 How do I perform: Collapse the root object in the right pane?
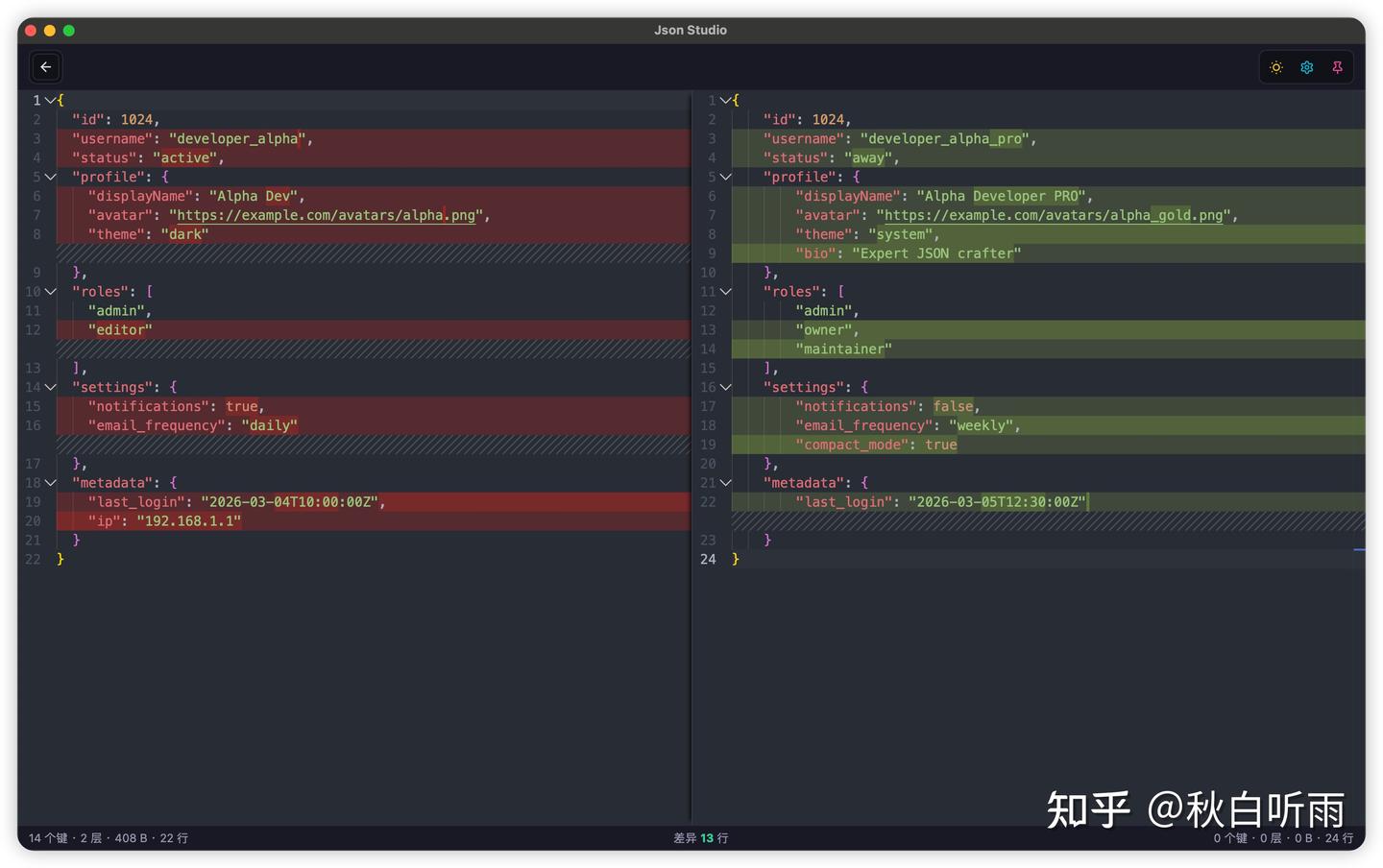pyautogui.click(x=725, y=100)
